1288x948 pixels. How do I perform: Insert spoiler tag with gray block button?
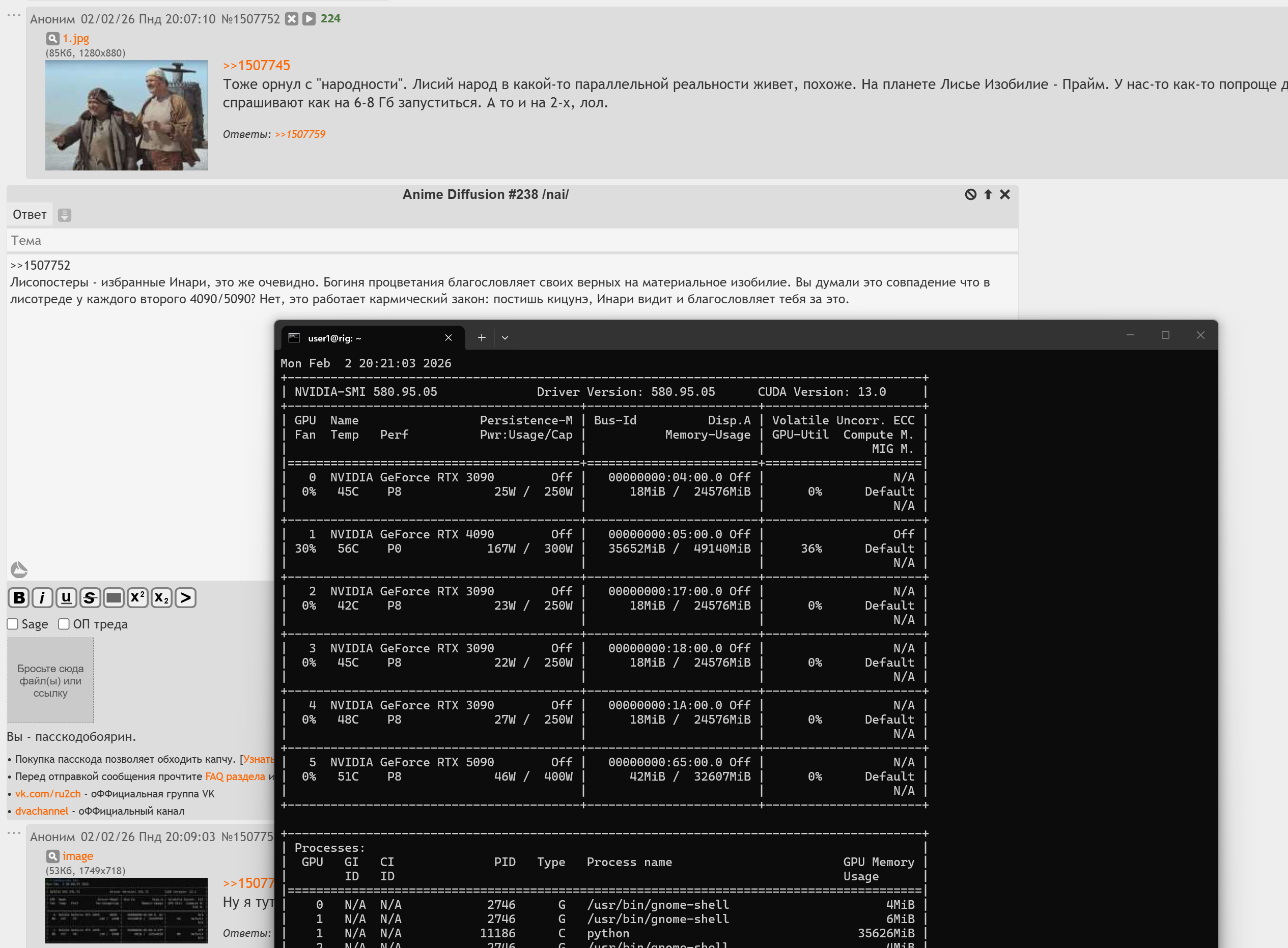[114, 598]
